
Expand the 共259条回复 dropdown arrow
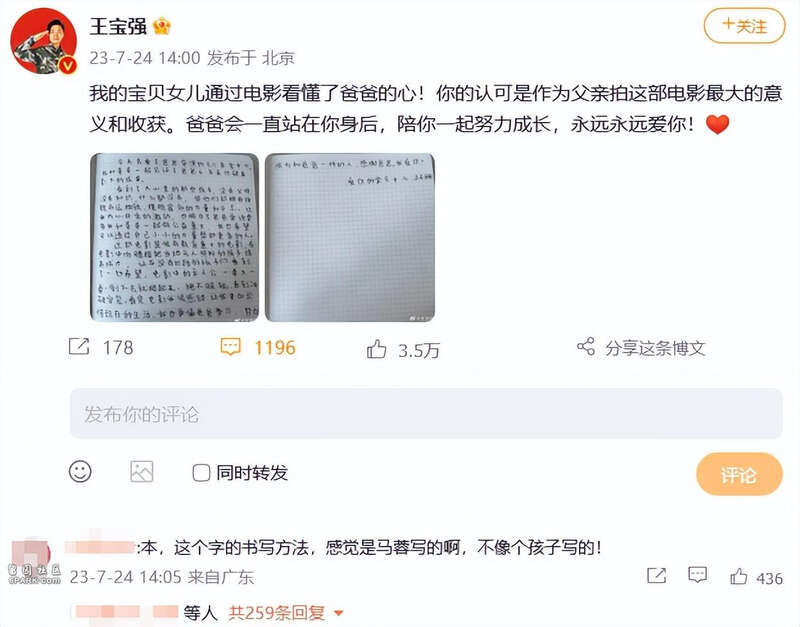[x=338, y=613]
